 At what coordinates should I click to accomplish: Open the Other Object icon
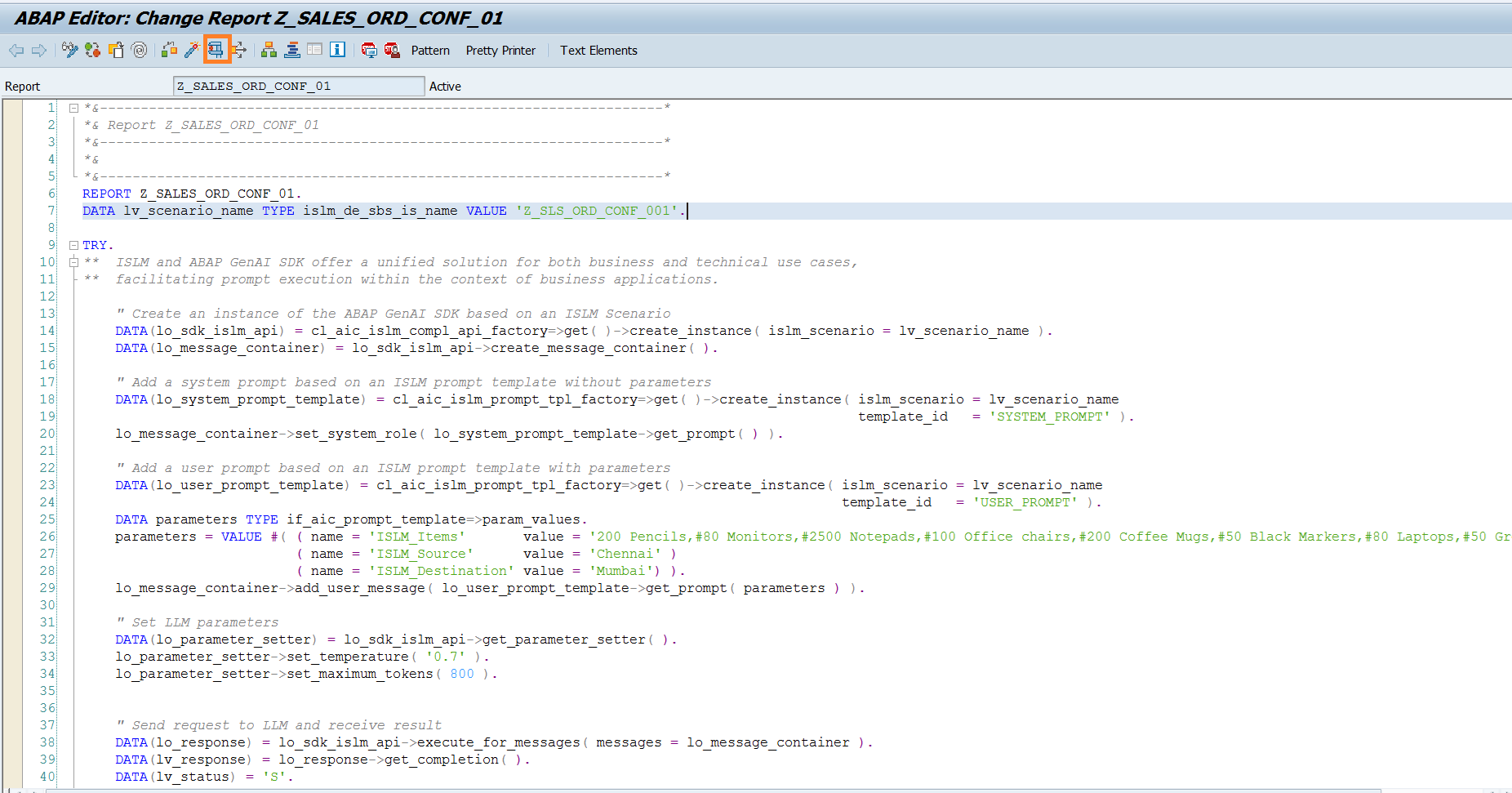click(x=116, y=51)
